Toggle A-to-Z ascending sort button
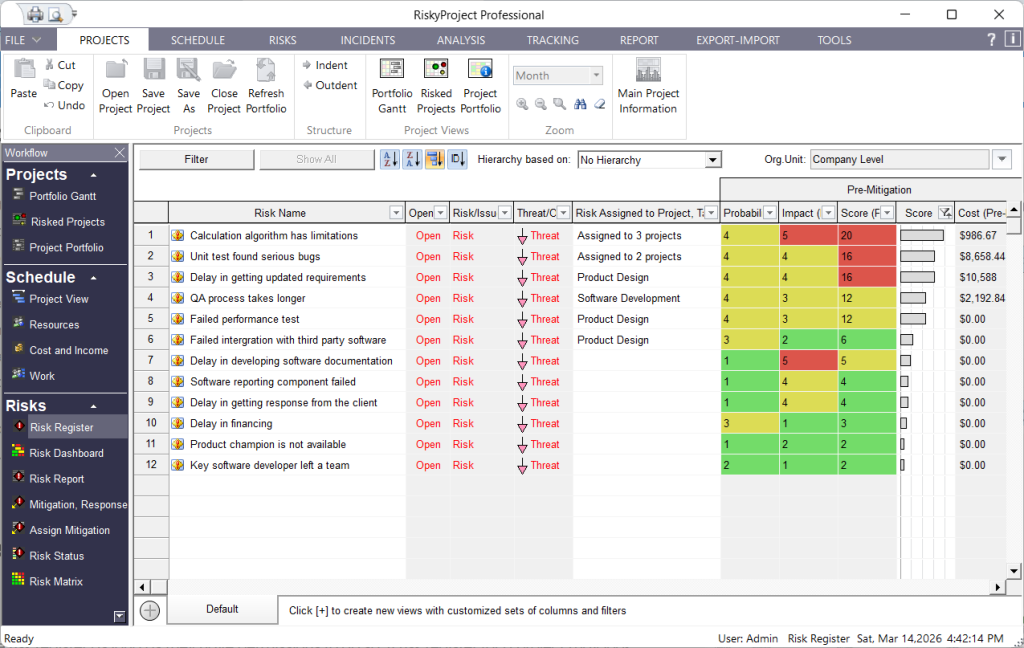 (x=390, y=160)
